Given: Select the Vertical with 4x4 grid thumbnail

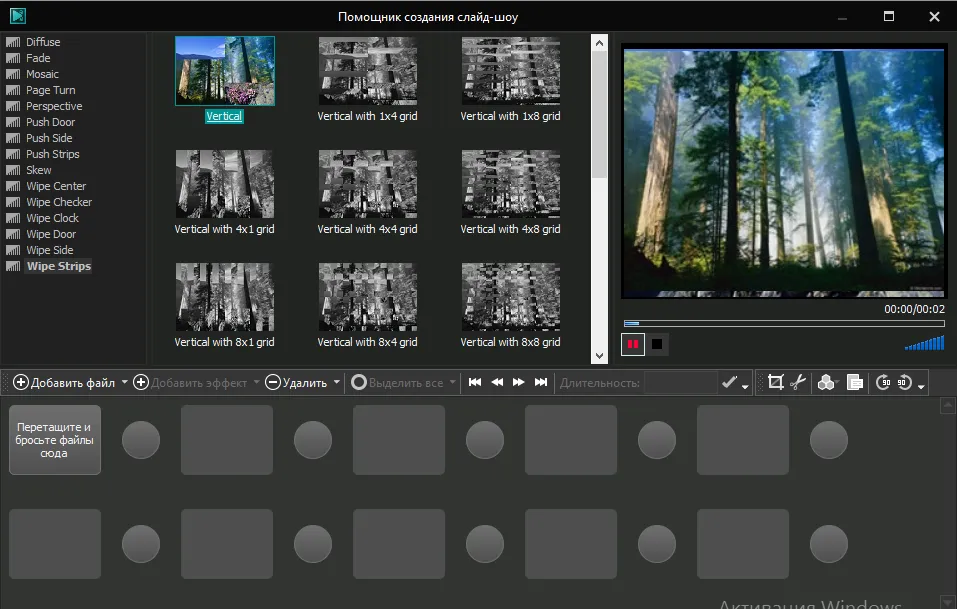Looking at the screenshot, I should pos(367,186).
